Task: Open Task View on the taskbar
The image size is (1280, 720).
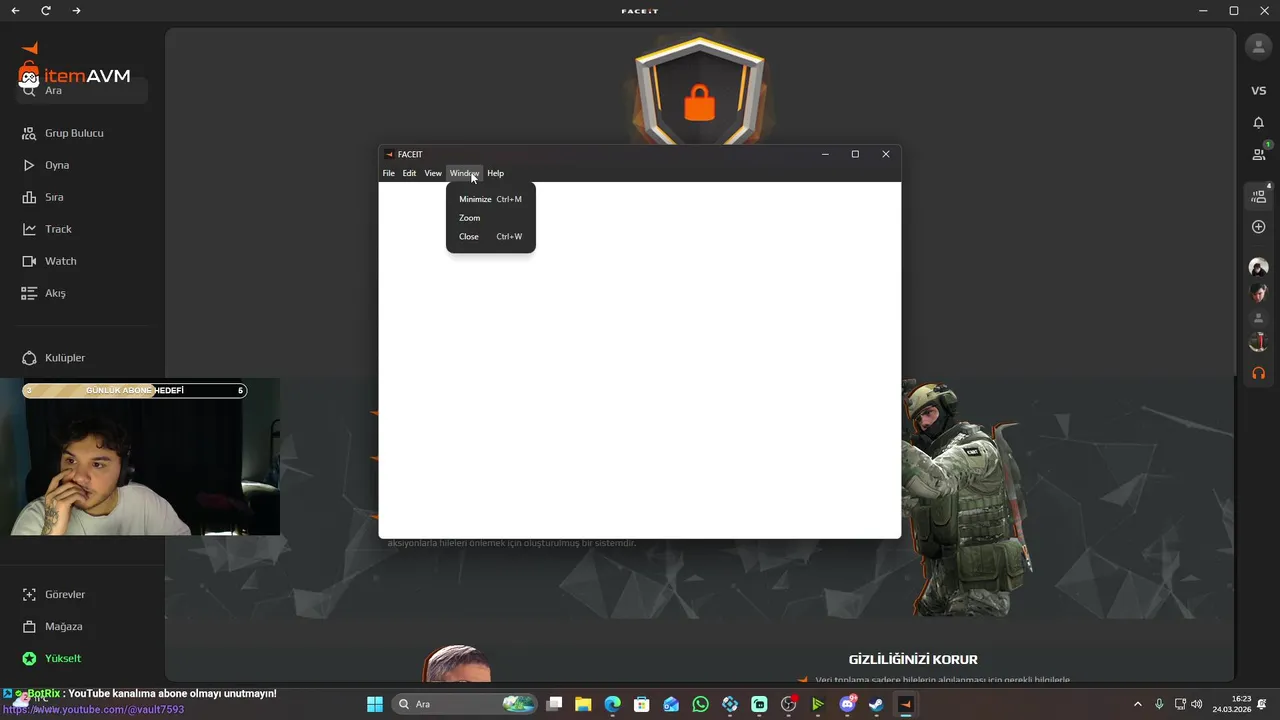Action: (554, 704)
